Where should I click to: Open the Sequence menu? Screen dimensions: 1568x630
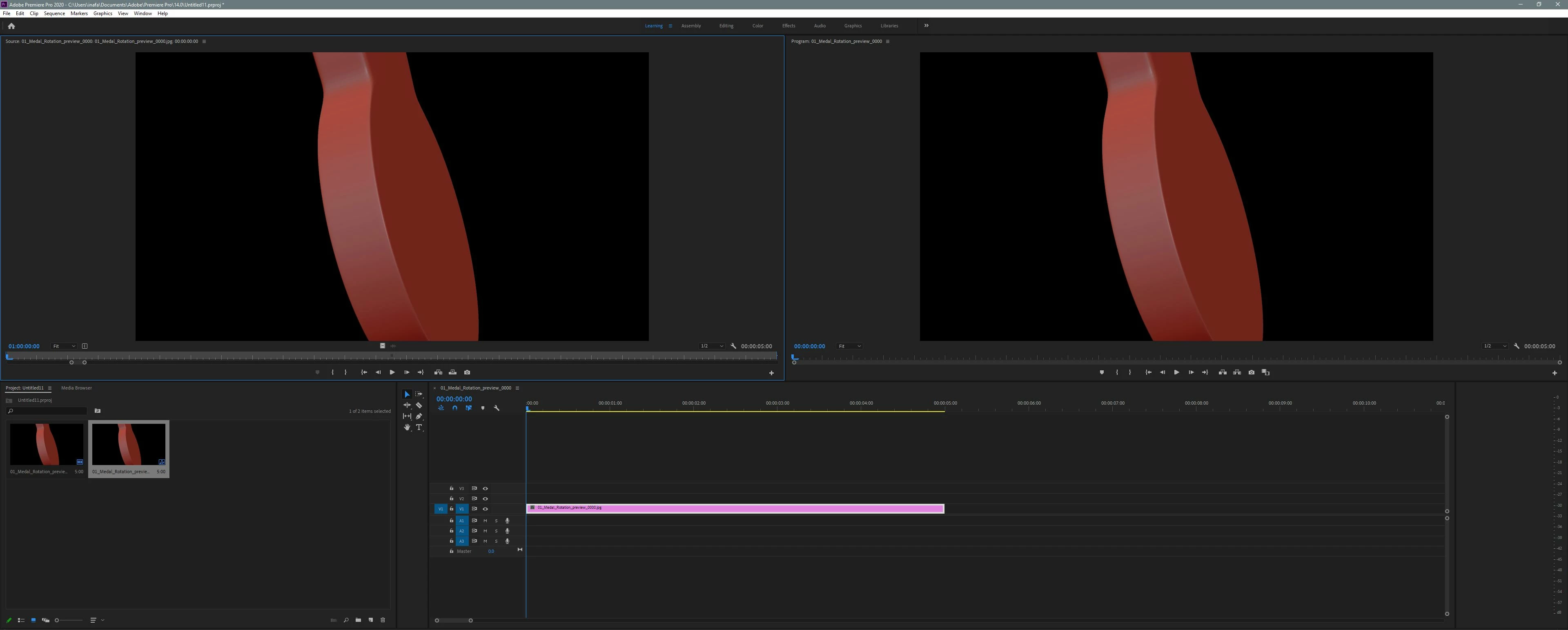click(54, 13)
